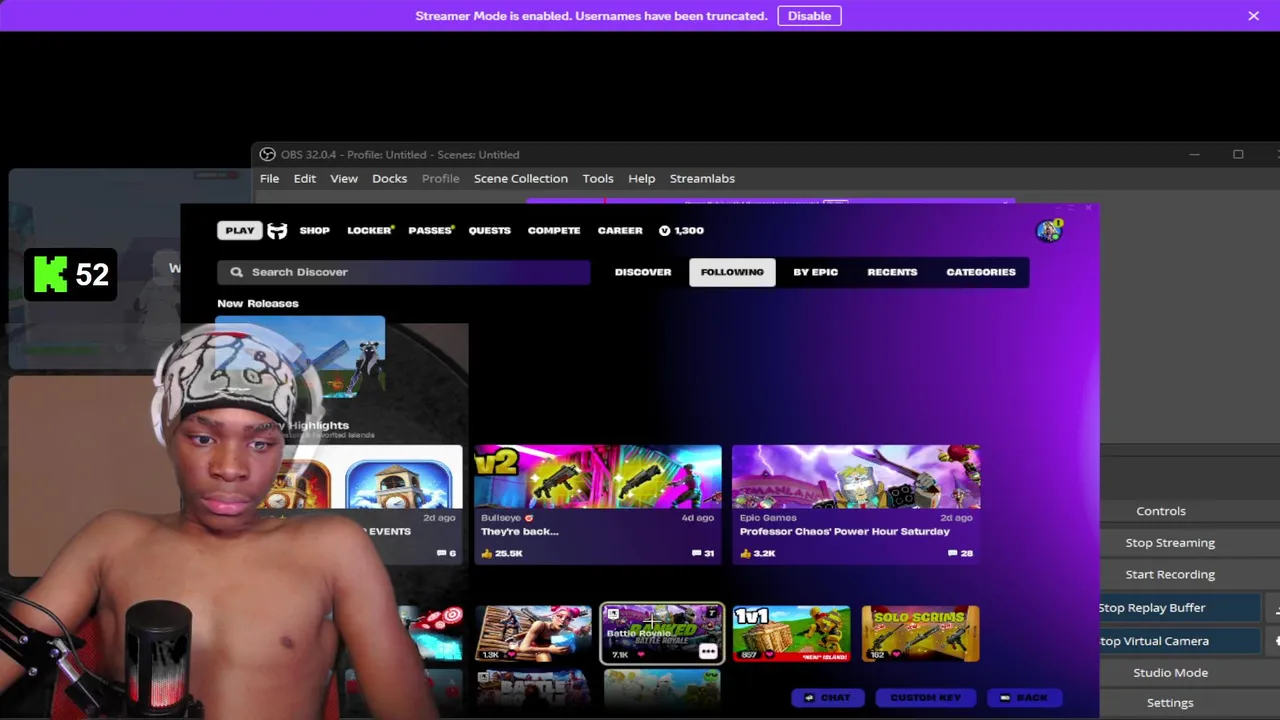The image size is (1280, 720).
Task: Click the 31 comments icon on Bullseye post
Action: tap(698, 553)
